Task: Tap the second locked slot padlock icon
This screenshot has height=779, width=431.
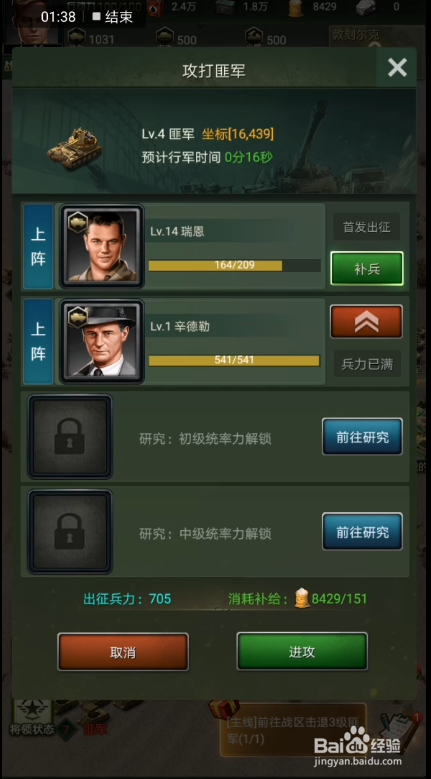Action: coord(70,532)
